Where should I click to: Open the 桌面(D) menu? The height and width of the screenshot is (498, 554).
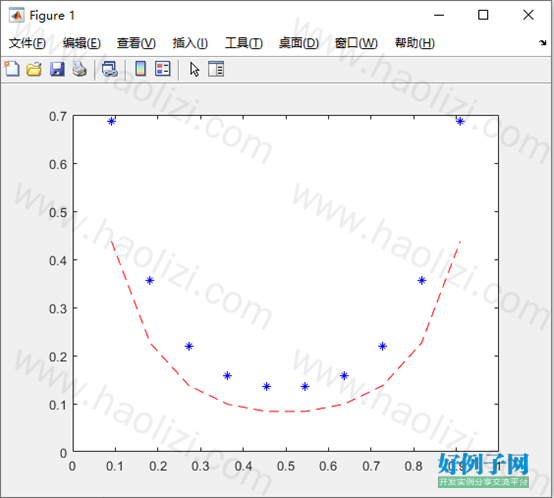pos(299,43)
